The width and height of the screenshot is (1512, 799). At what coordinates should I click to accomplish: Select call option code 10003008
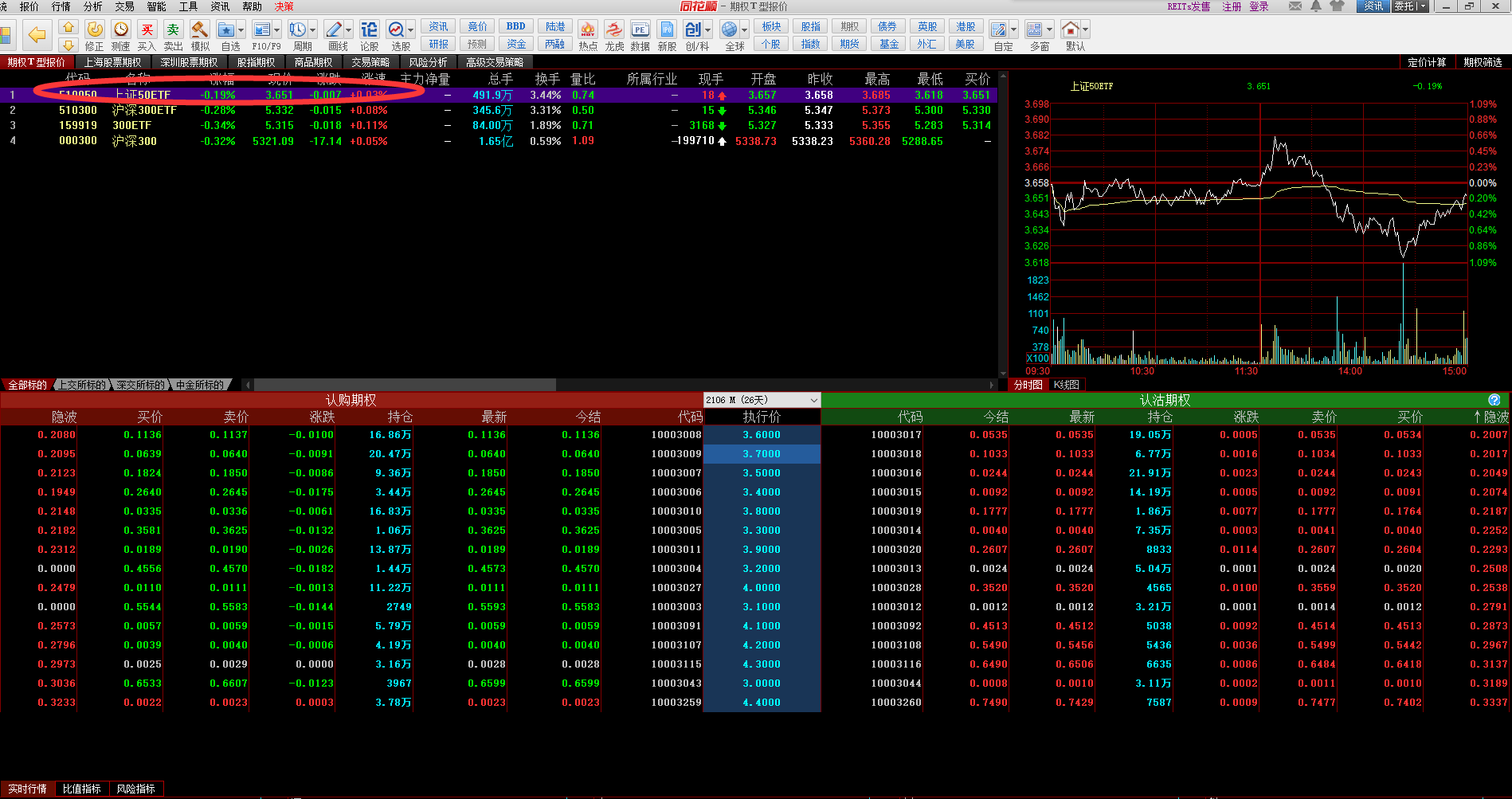coord(676,435)
